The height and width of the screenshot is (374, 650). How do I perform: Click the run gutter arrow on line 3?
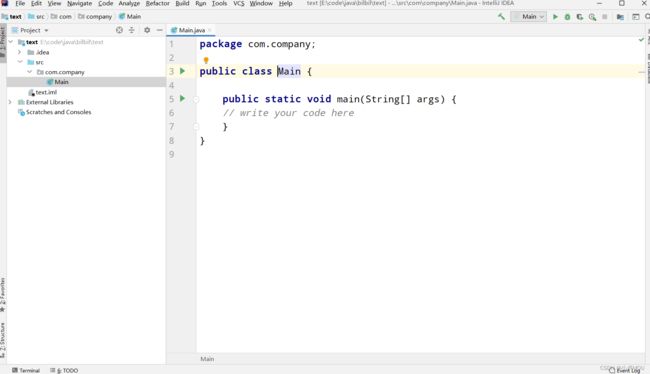[x=182, y=71]
